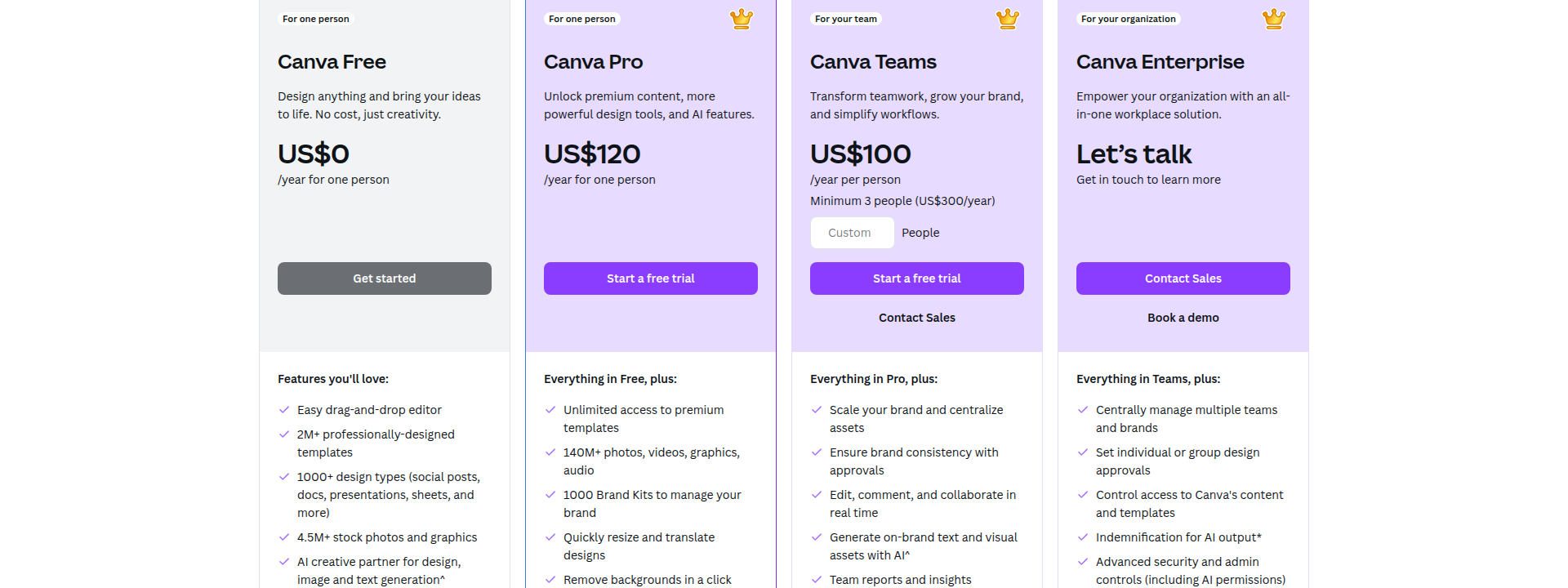Click checkmark beside Indemnification for AI output
This screenshot has height=588, width=1568.
point(1082,537)
